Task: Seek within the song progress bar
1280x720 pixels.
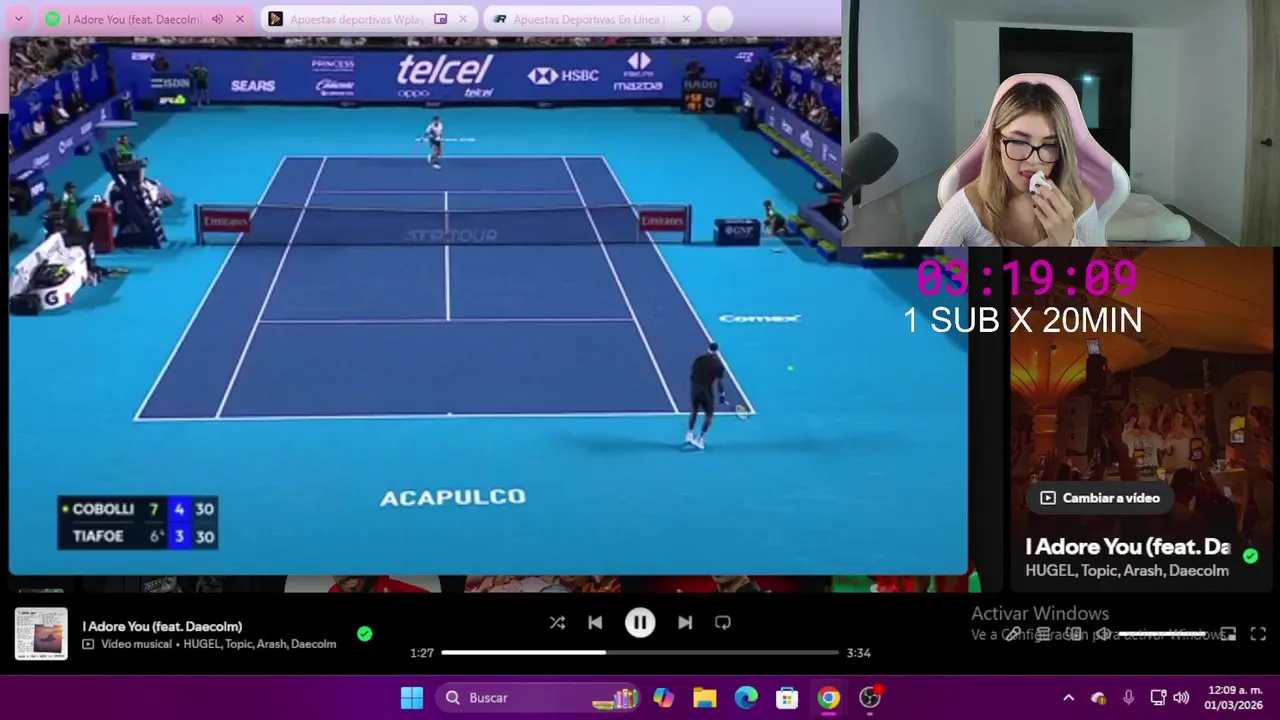Action: tap(640, 652)
